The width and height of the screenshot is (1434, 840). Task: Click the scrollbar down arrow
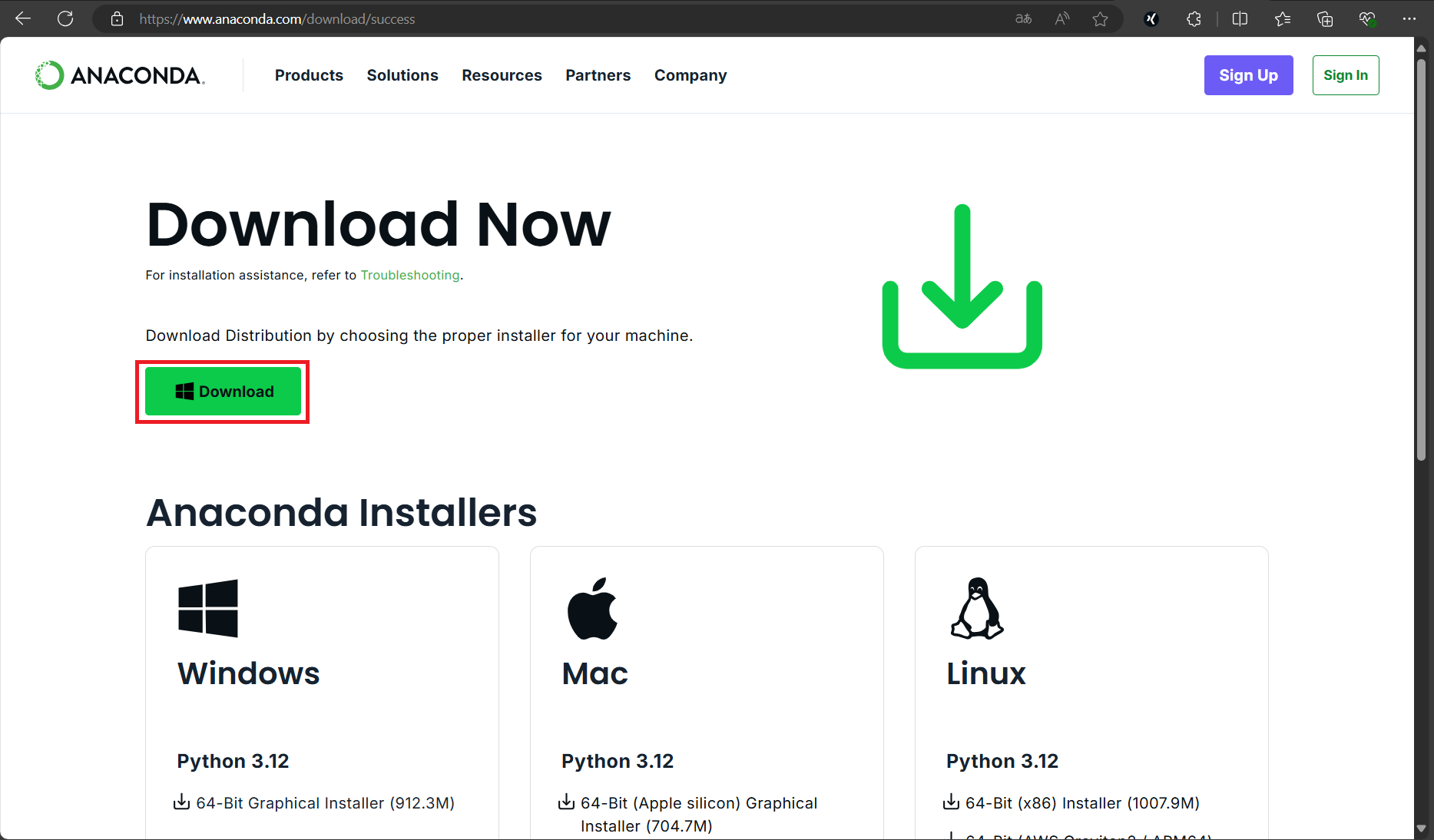[1421, 829]
